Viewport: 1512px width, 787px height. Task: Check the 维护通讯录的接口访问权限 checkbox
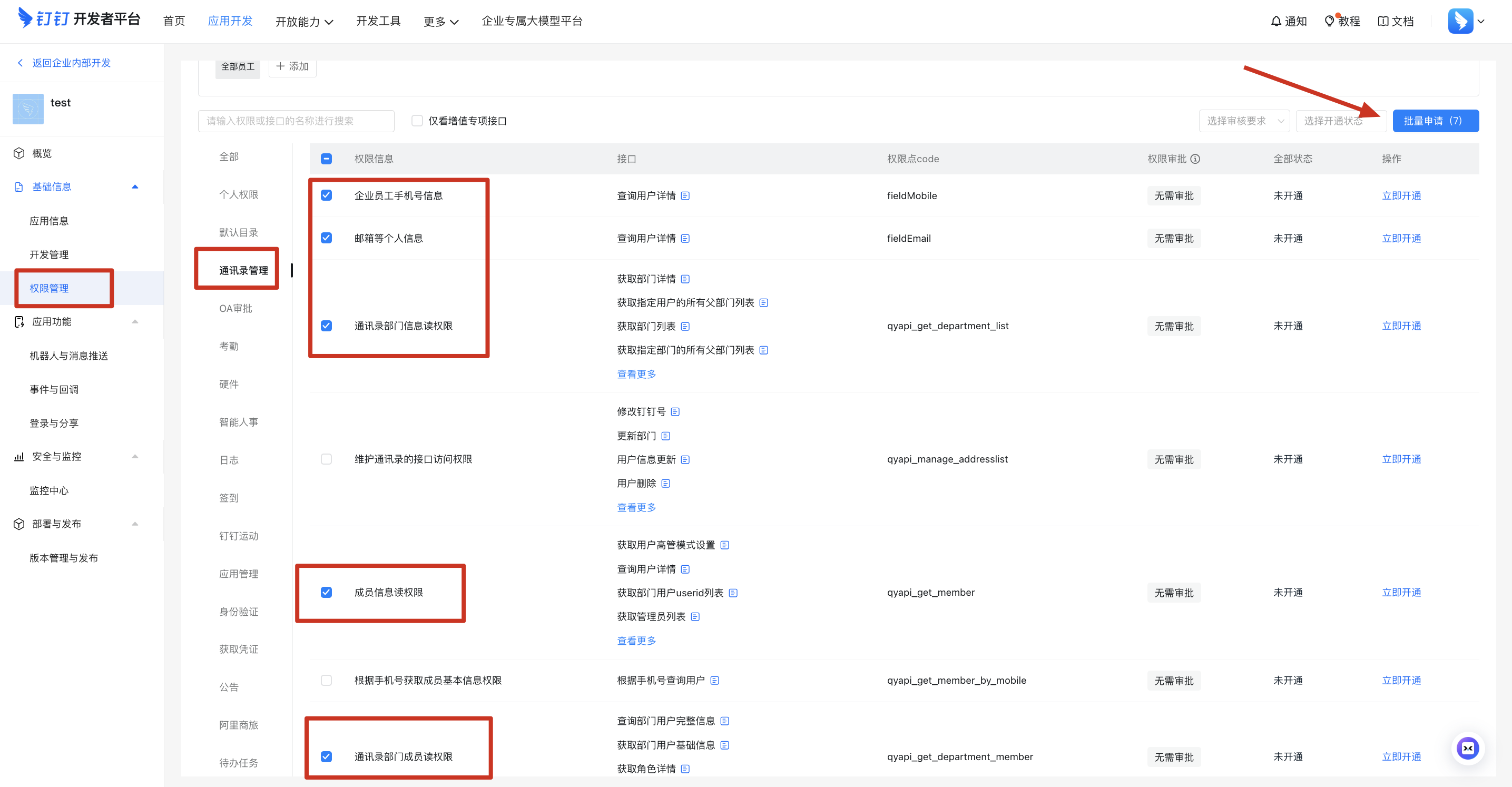326,459
